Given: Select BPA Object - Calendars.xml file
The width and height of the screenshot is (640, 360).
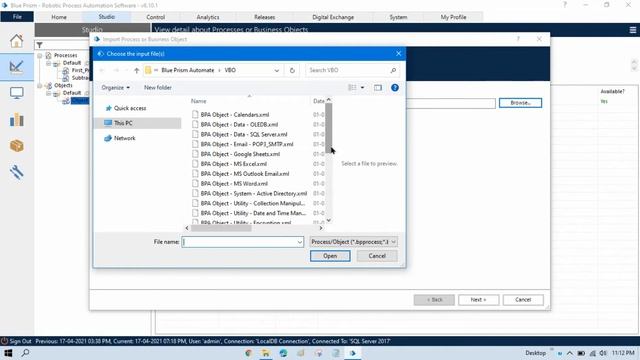Looking at the screenshot, I should 235,115.
